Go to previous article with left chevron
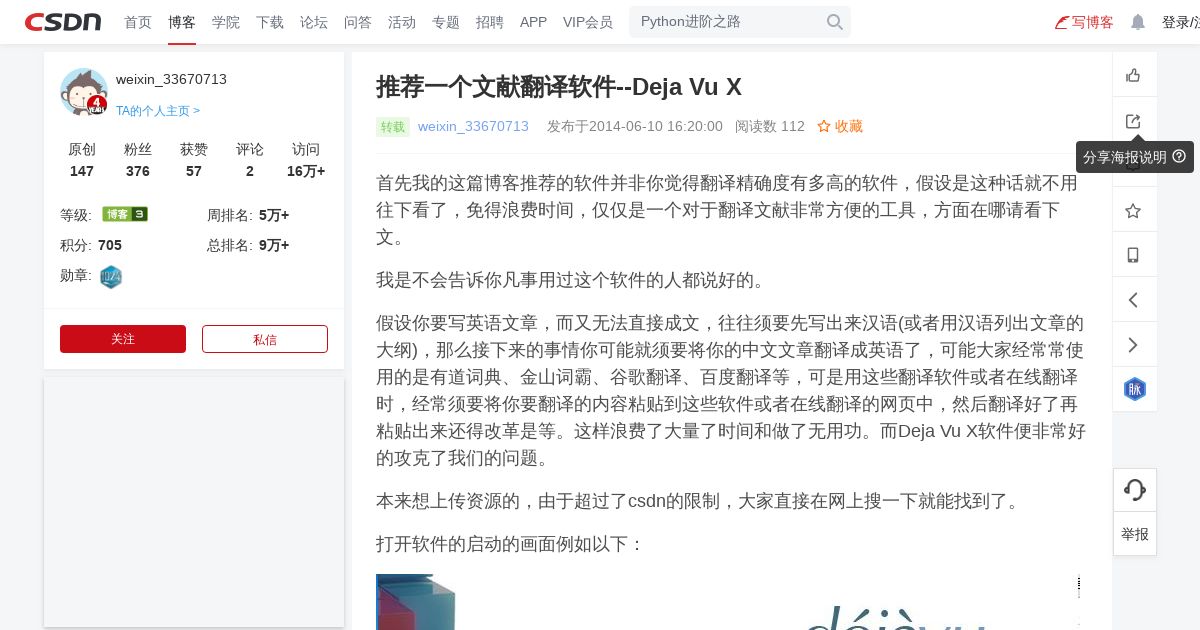The height and width of the screenshot is (630, 1200). point(1133,300)
